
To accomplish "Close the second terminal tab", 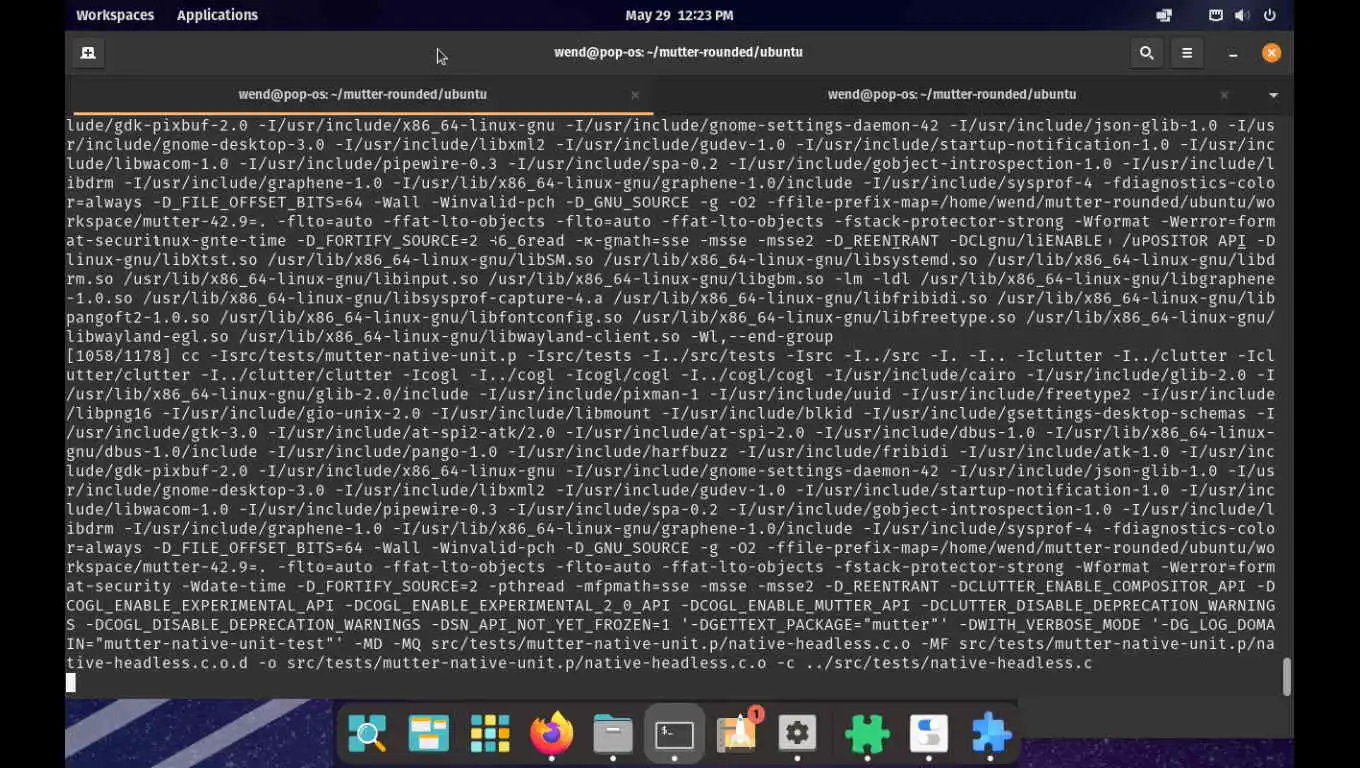I will coord(1224,95).
